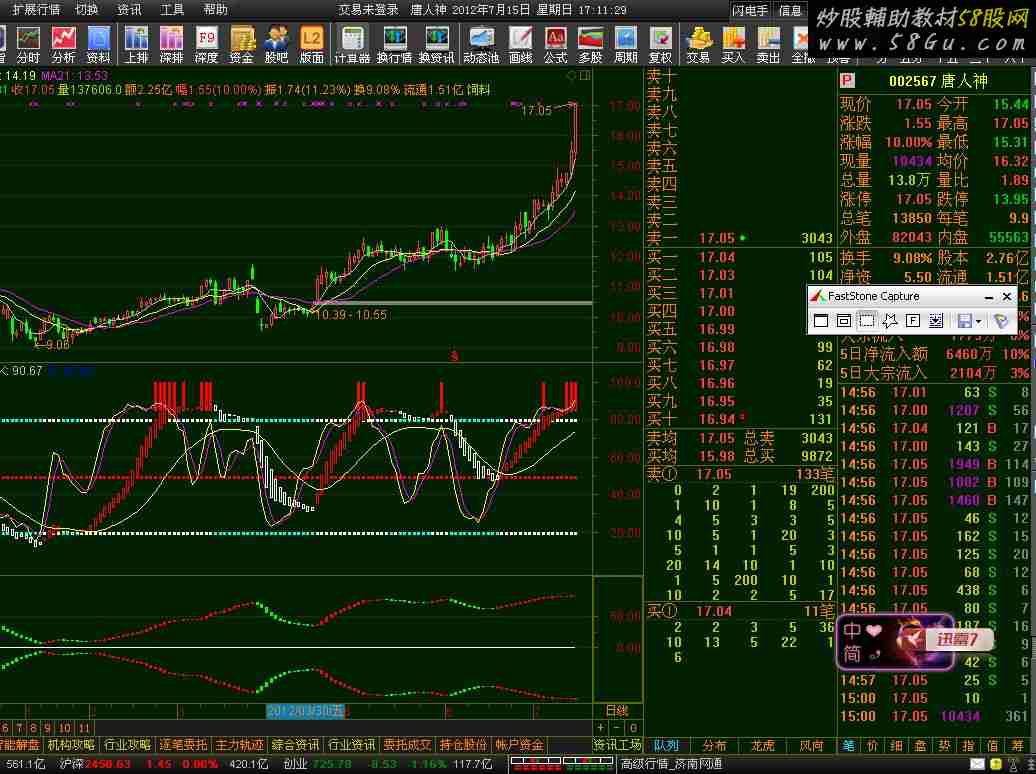Choose FastStone rectangular region capture tool

click(x=866, y=321)
